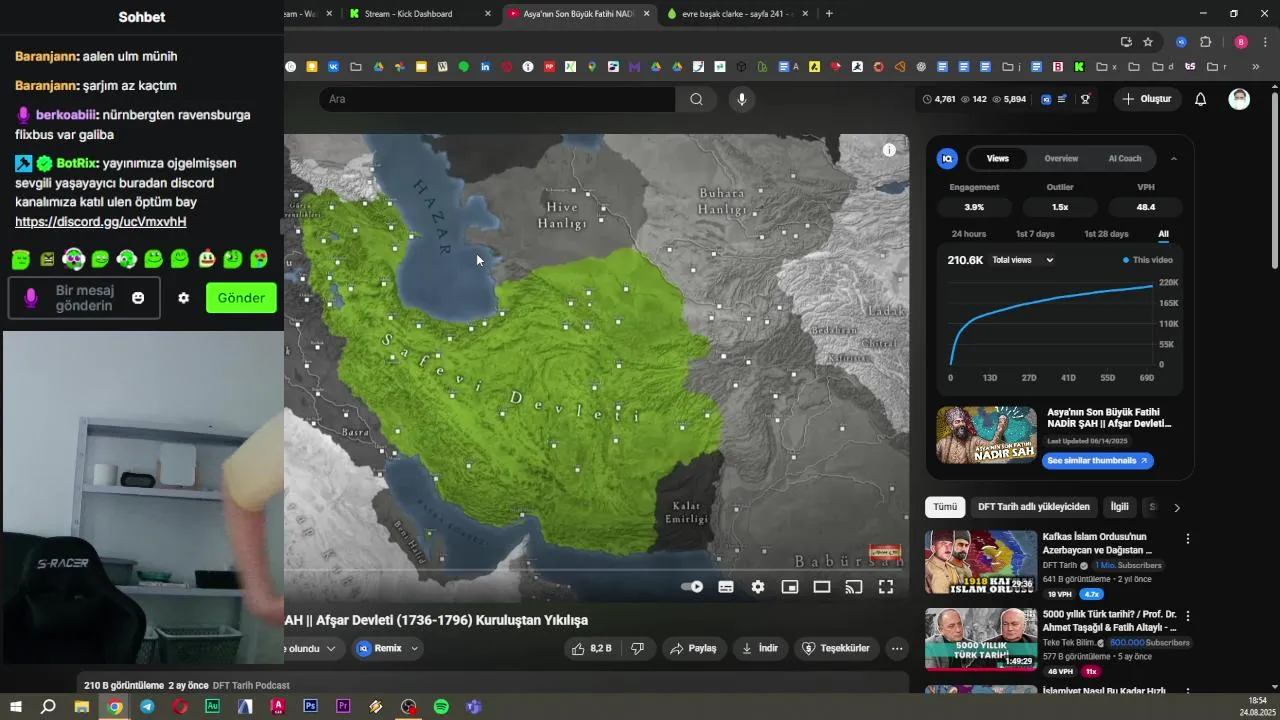Open the Total views dropdown
The width and height of the screenshot is (1280, 720).
1023,260
